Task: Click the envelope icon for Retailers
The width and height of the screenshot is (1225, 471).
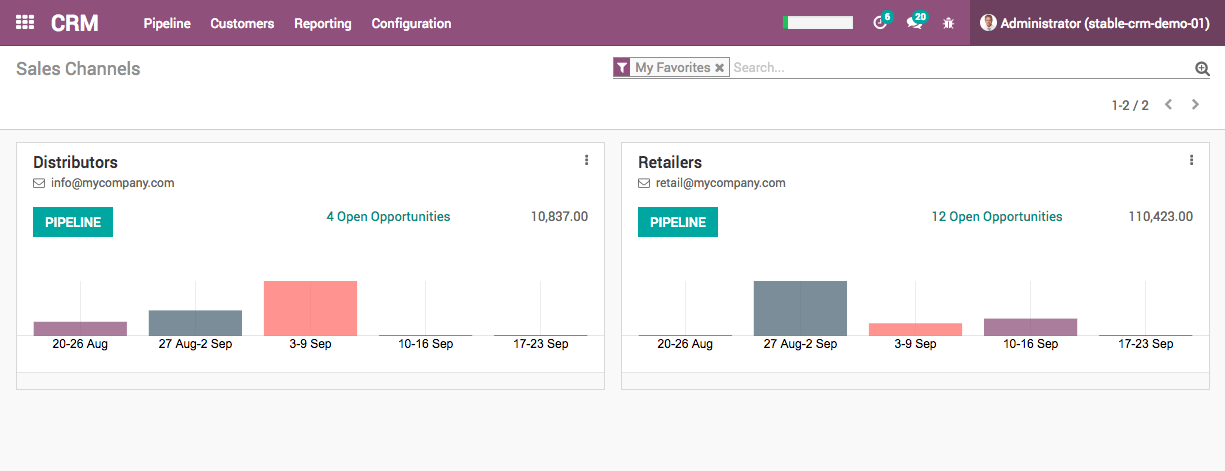Action: point(644,184)
